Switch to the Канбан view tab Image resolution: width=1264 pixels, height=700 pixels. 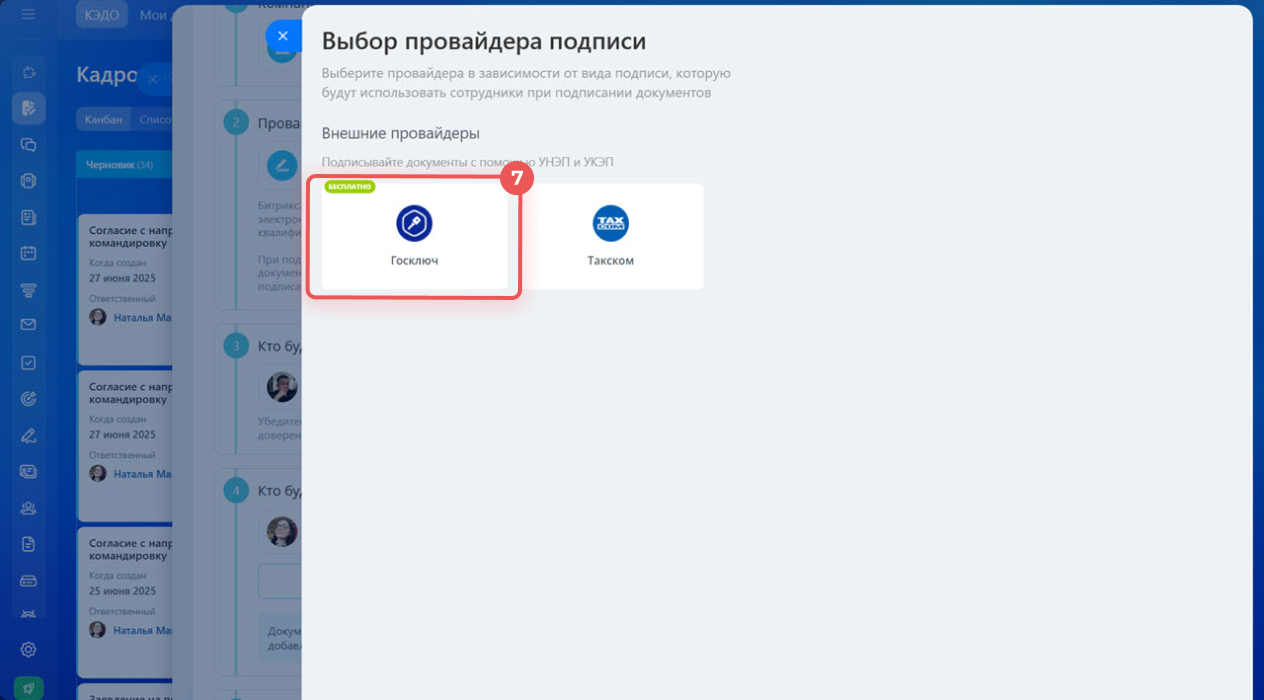[x=104, y=119]
